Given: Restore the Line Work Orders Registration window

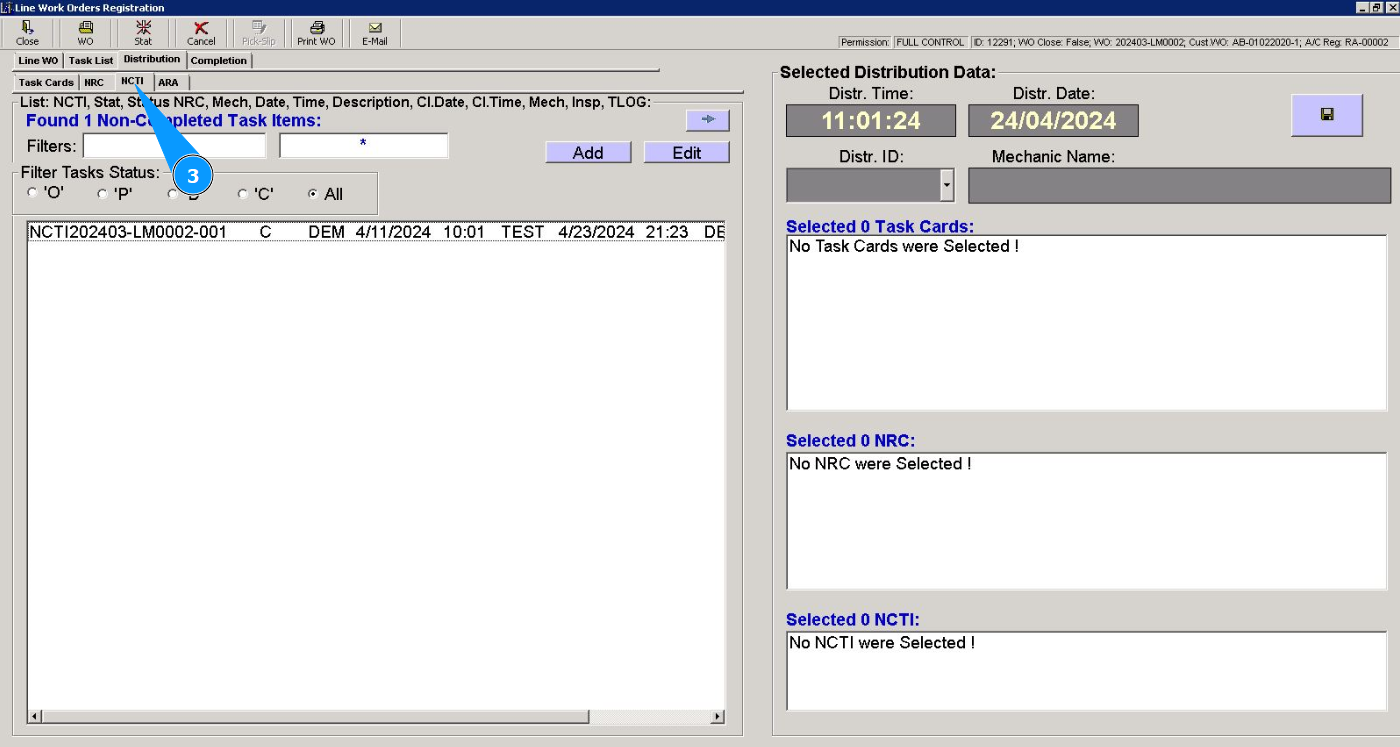Looking at the screenshot, I should pos(1377,7).
